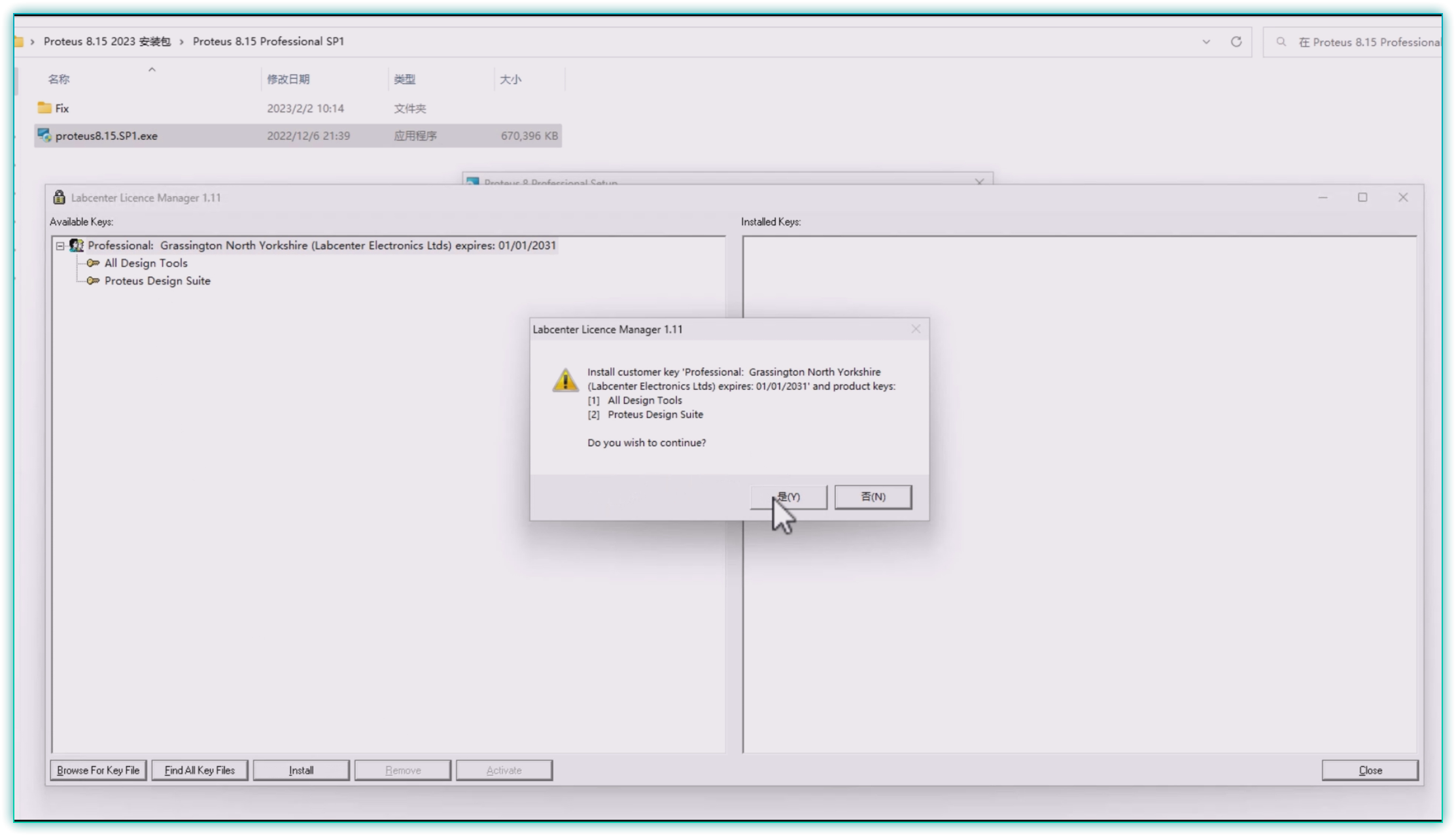Select the Fix folder in Explorer
This screenshot has height=836, width=1456.
coord(298,109)
